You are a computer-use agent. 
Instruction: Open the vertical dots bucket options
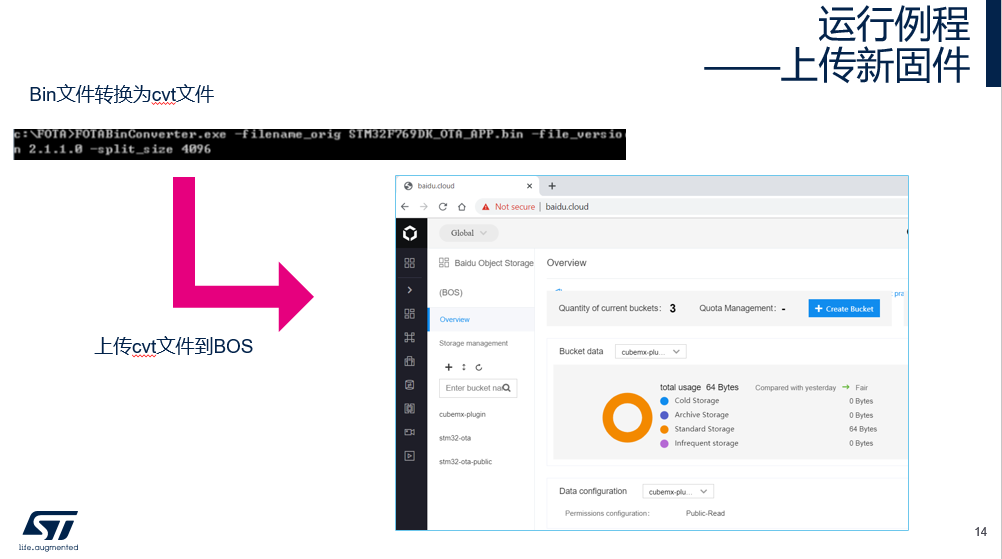(x=464, y=367)
